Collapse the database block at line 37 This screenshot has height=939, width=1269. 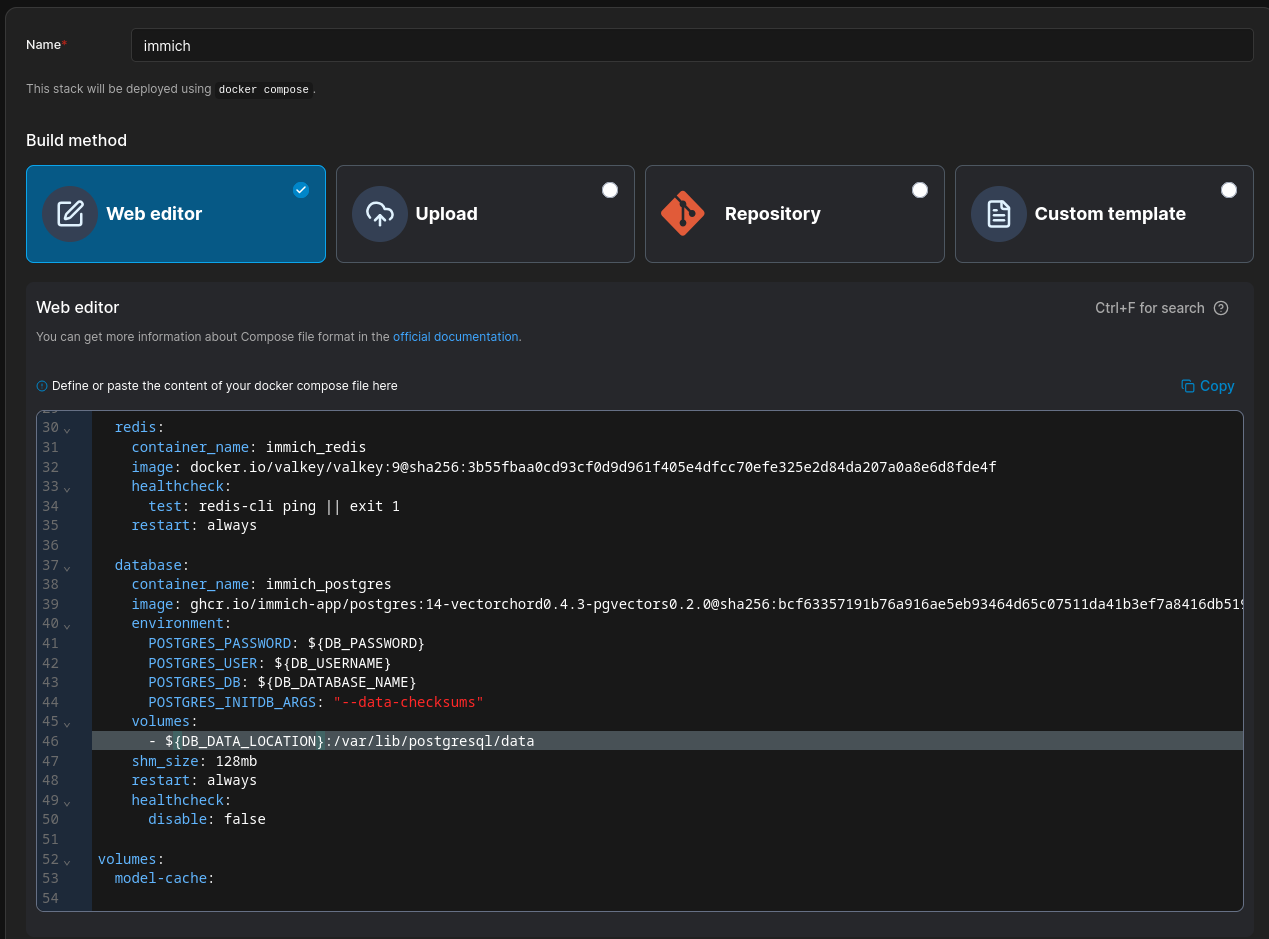coord(68,566)
